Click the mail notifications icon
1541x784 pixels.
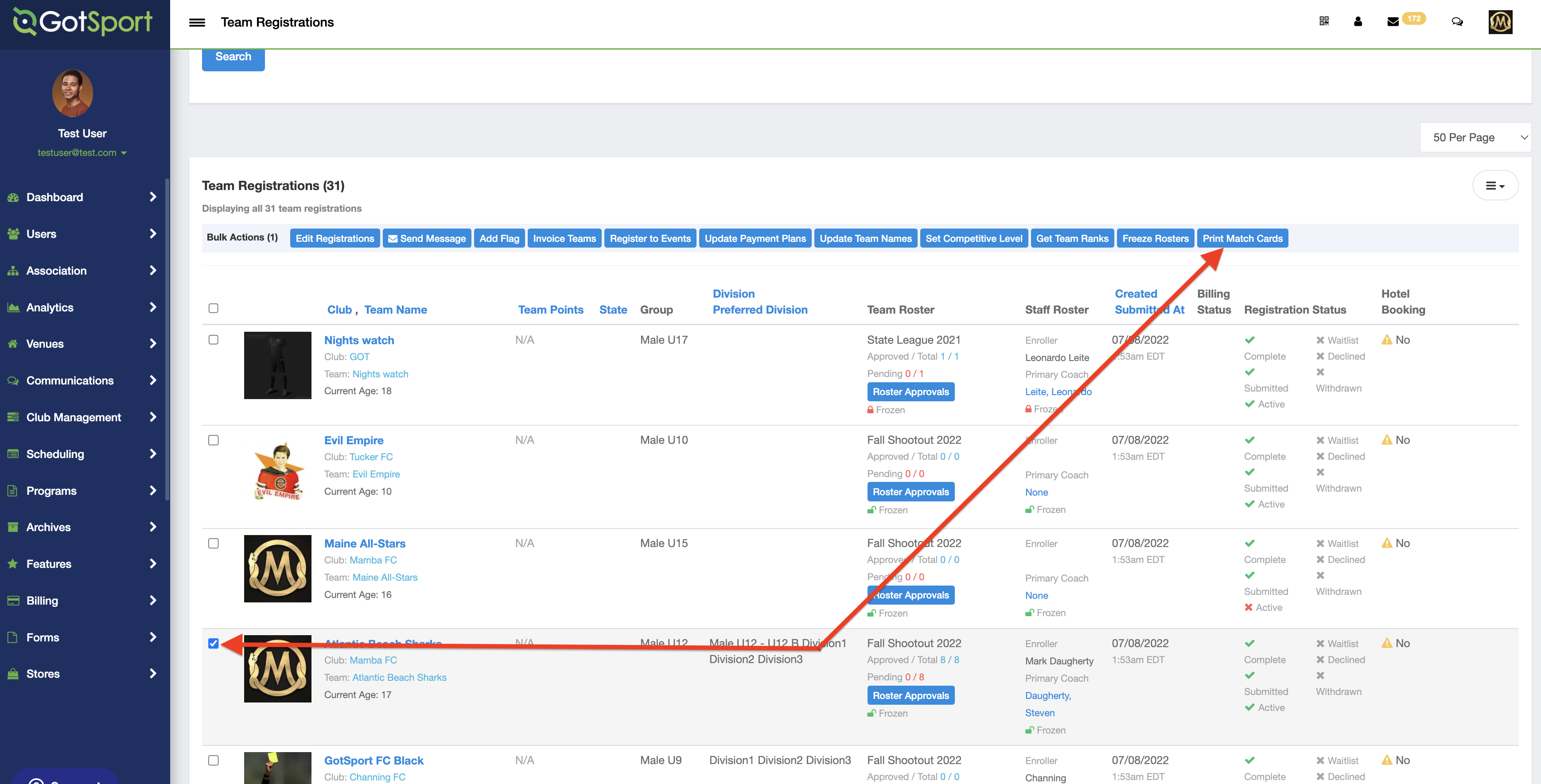[1396, 20]
